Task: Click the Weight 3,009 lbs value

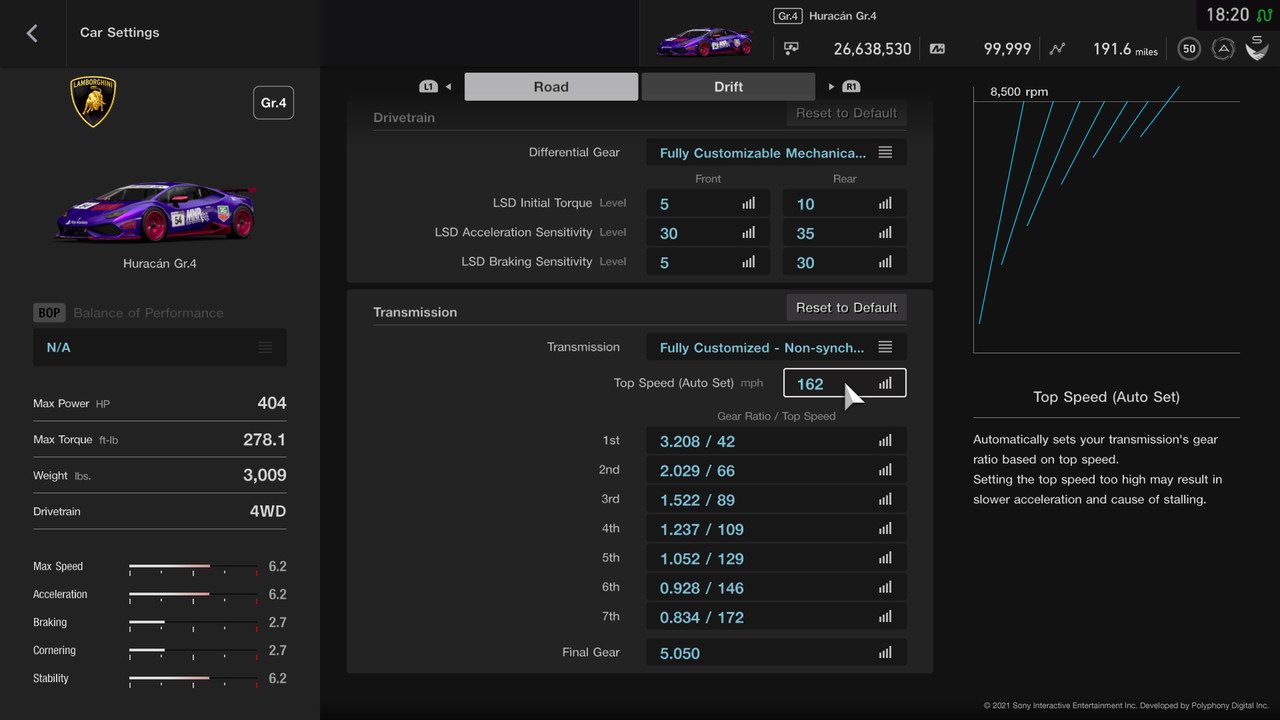Action: pos(265,475)
